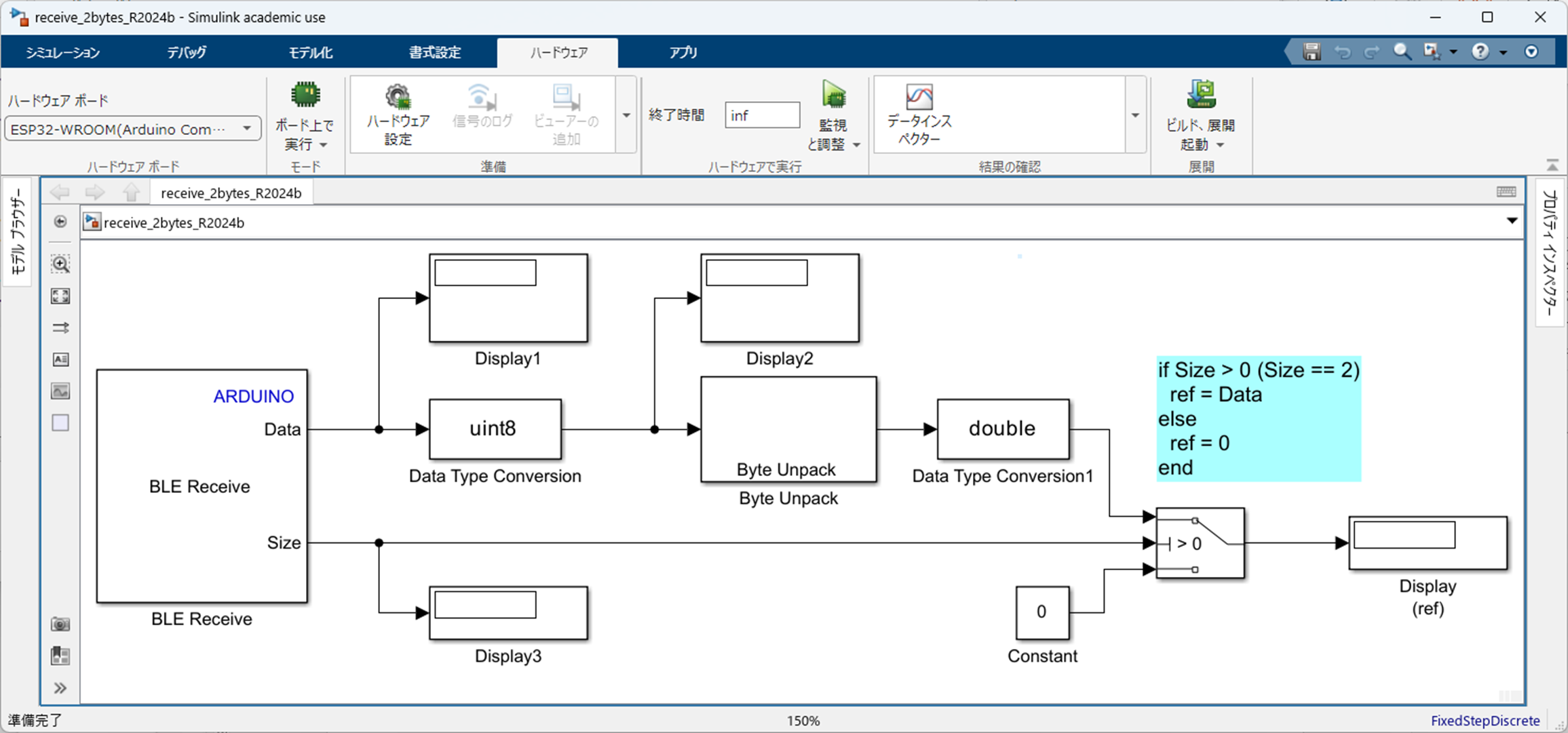Save the model with toolbar save icon
Image resolution: width=1568 pixels, height=733 pixels.
1312,52
